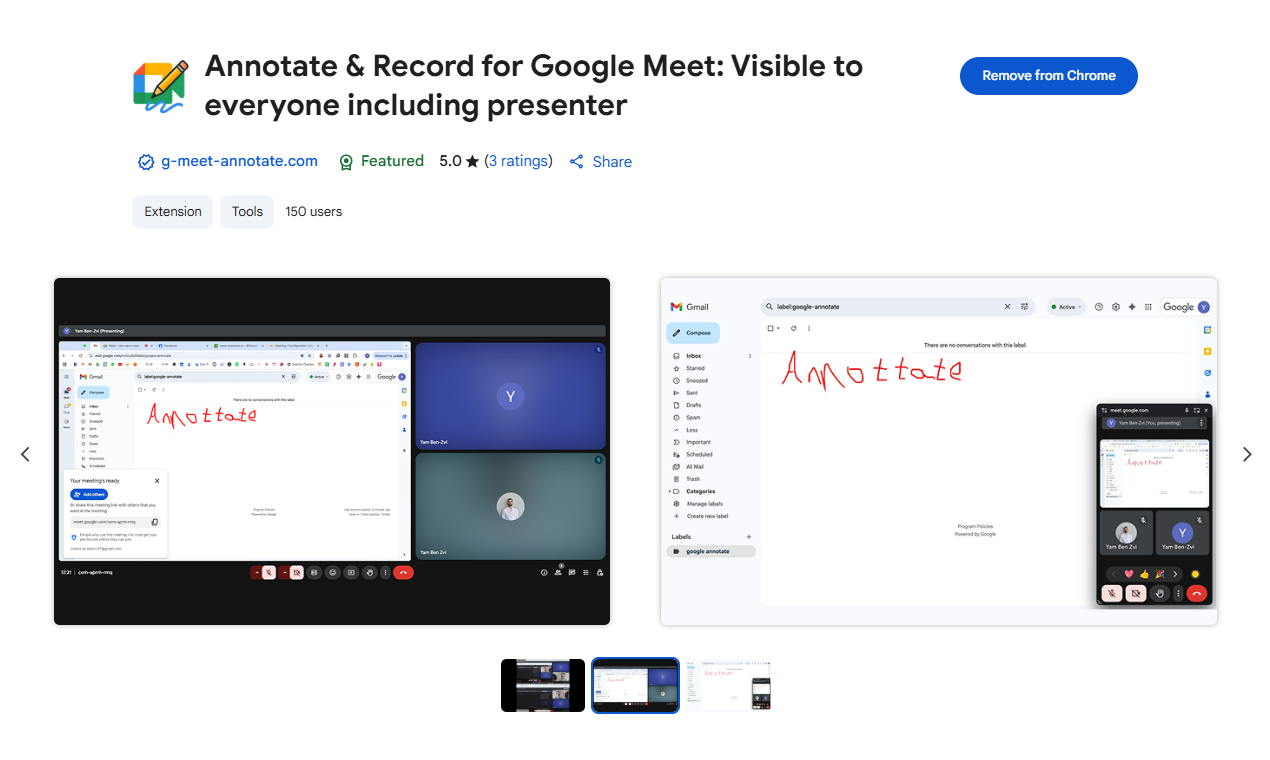Open the g-meet-annotate.com publisher link
1270x760 pixels.
pyautogui.click(x=239, y=161)
